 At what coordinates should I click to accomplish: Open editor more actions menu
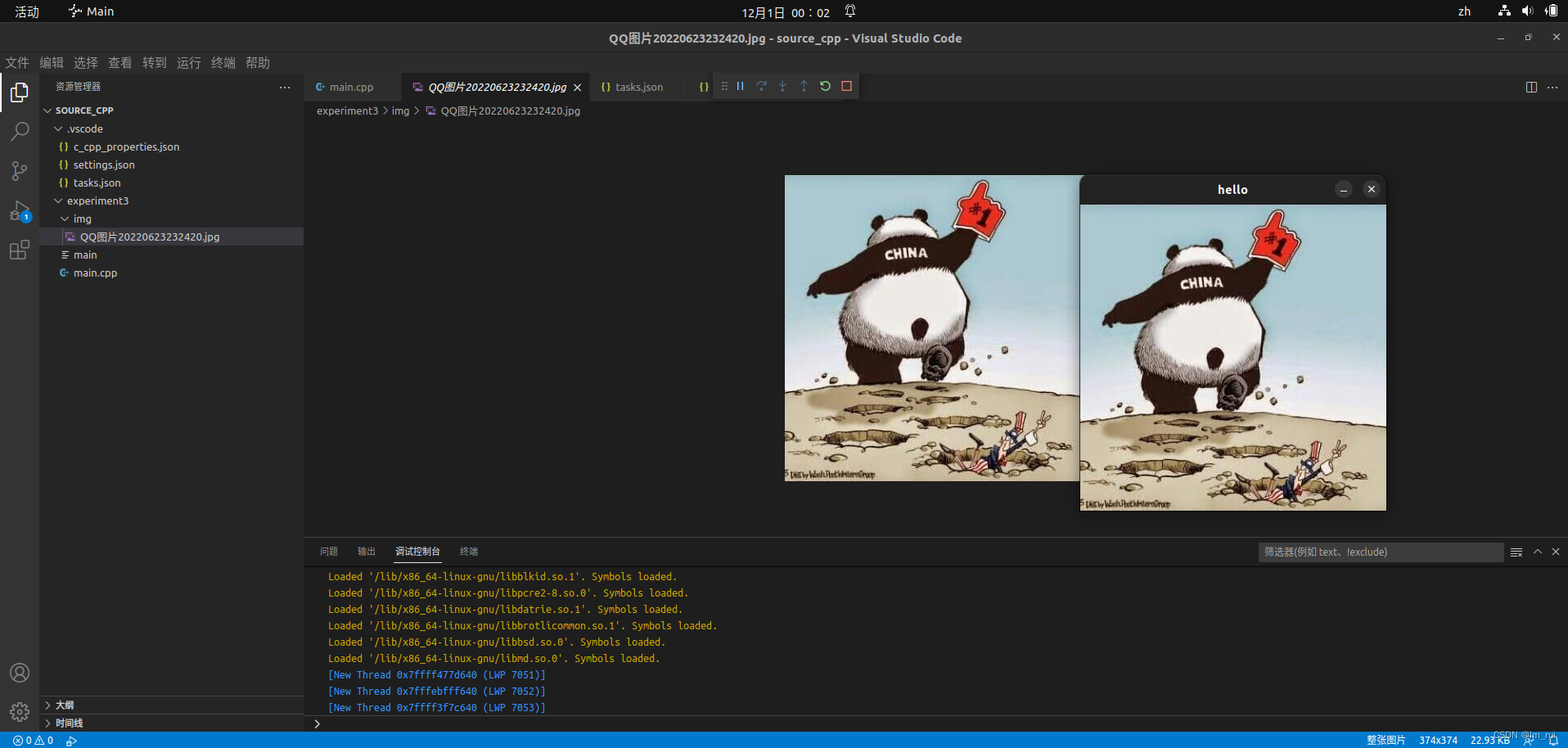(x=1552, y=87)
